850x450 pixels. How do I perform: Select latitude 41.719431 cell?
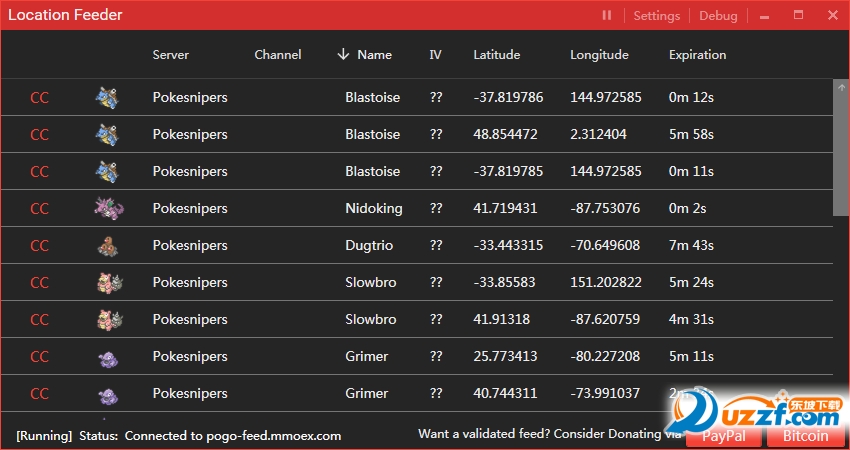pyautogui.click(x=505, y=208)
